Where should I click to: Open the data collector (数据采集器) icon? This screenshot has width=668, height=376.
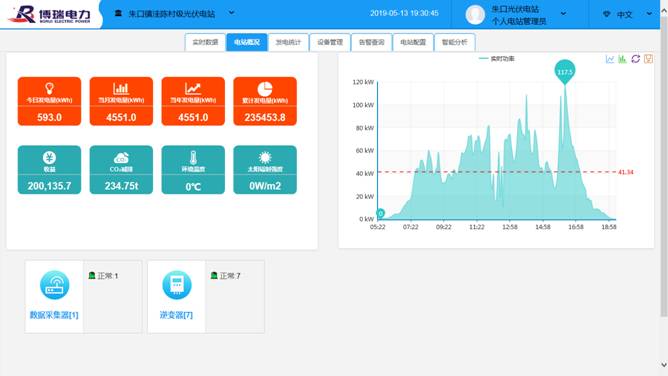tap(55, 285)
